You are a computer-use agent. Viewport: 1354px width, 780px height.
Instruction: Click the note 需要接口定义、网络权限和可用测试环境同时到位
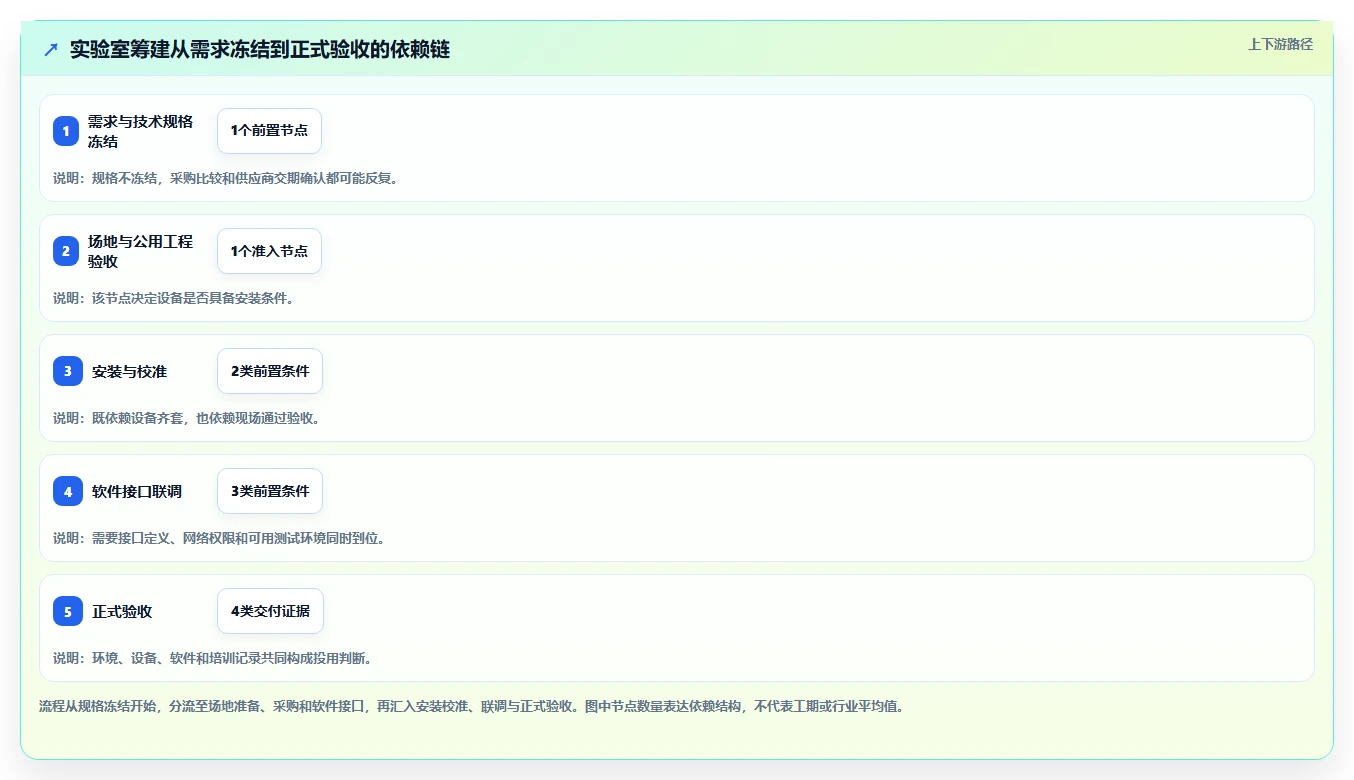pos(219,538)
